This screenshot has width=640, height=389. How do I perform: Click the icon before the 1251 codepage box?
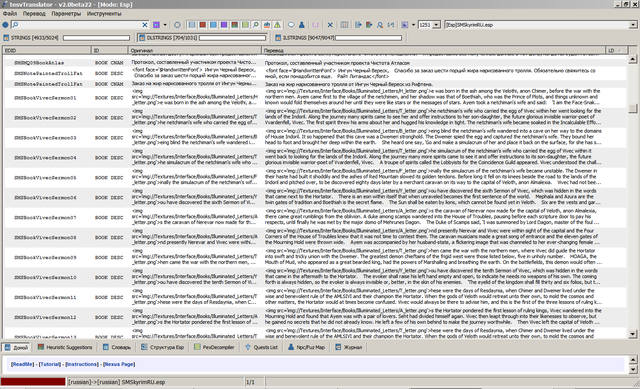click(x=404, y=25)
